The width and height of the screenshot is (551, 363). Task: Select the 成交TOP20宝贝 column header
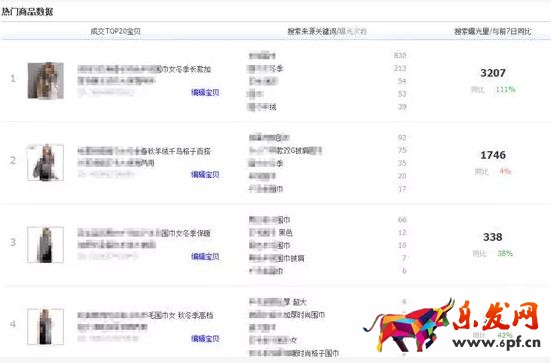pos(116,31)
